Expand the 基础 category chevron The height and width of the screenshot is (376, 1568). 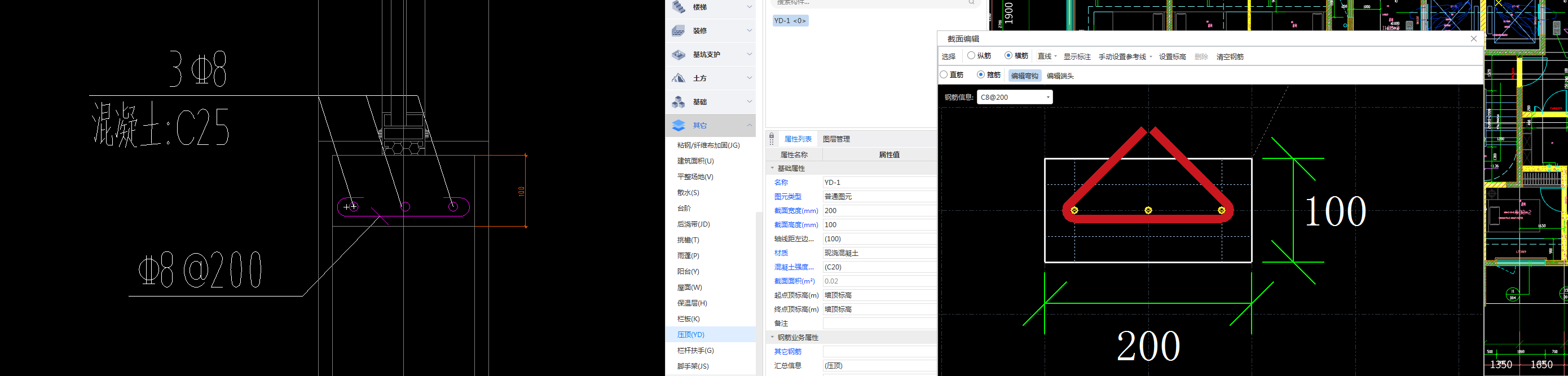pyautogui.click(x=749, y=101)
